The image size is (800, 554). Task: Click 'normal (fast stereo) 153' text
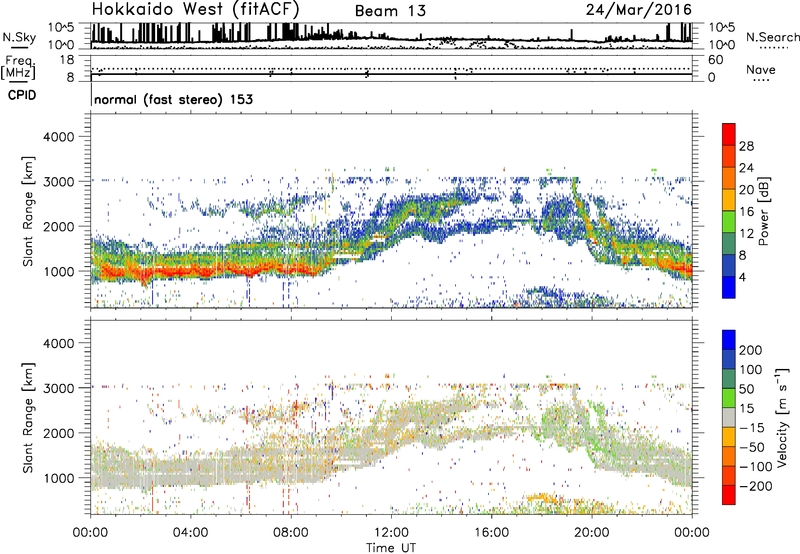(173, 99)
